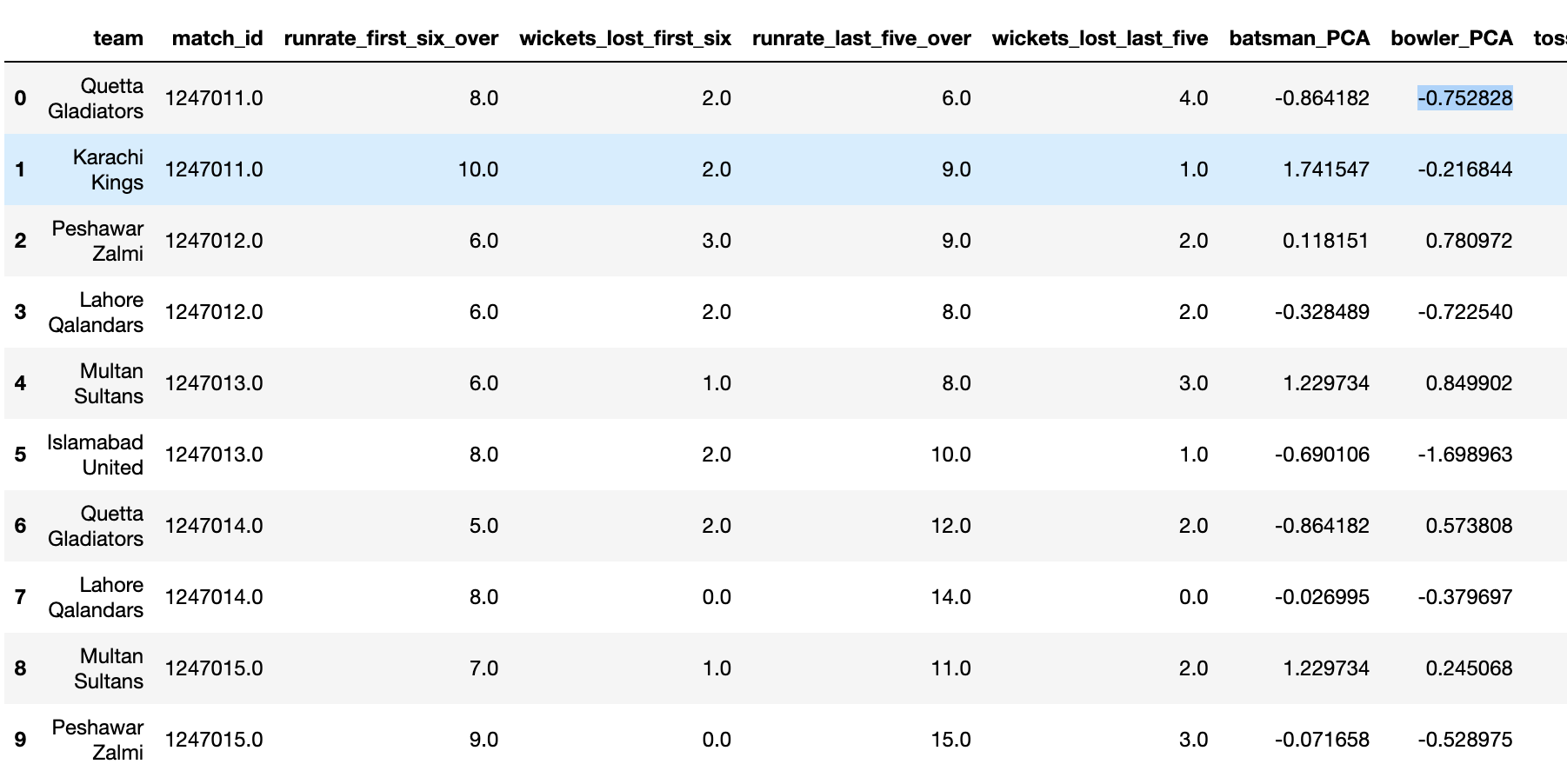This screenshot has width=1567, height=784.
Task: Click the 'runrate_last_five_over' column header
Action: coord(862,38)
